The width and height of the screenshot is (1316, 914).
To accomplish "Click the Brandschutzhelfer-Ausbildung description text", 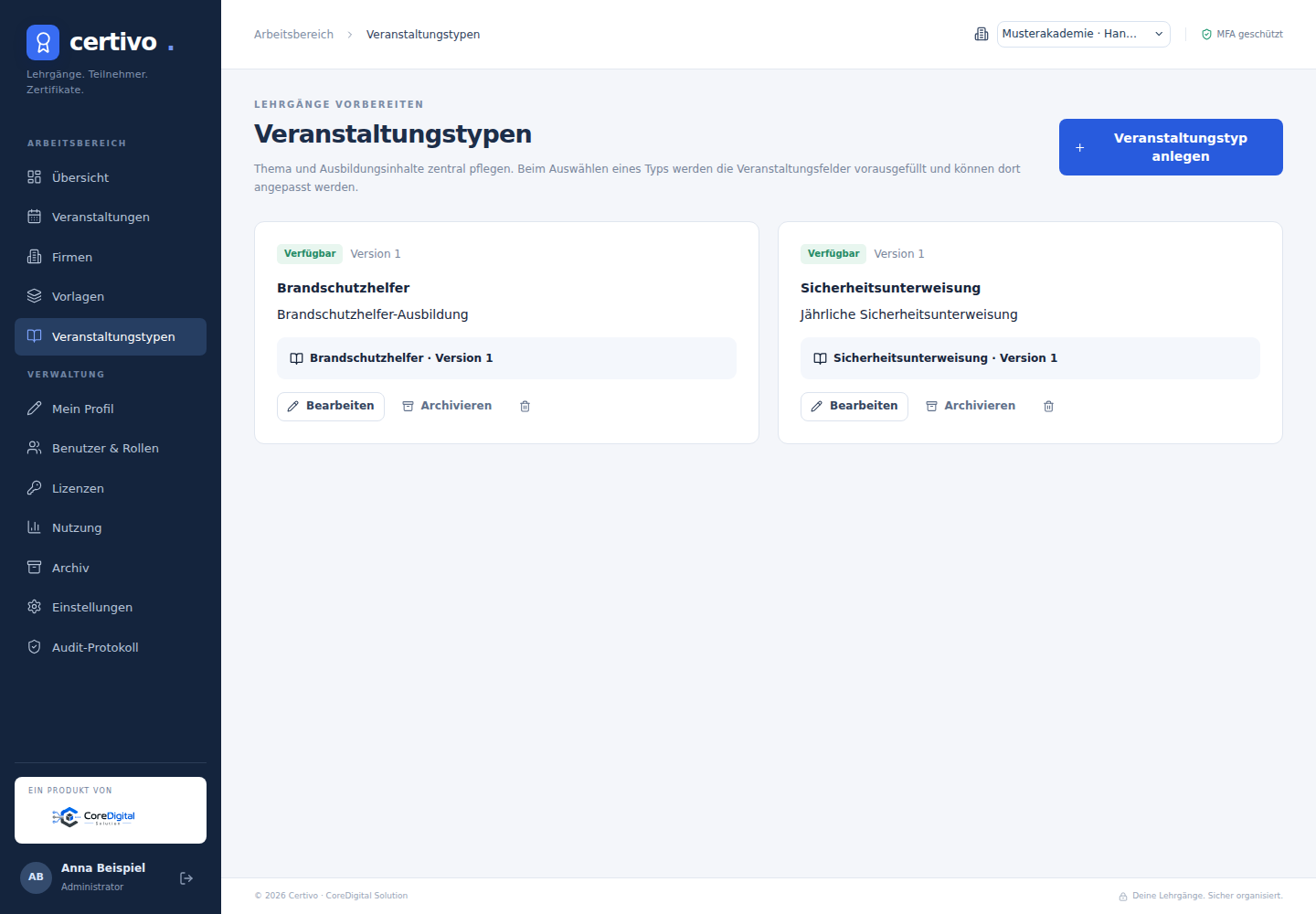I will (373, 314).
